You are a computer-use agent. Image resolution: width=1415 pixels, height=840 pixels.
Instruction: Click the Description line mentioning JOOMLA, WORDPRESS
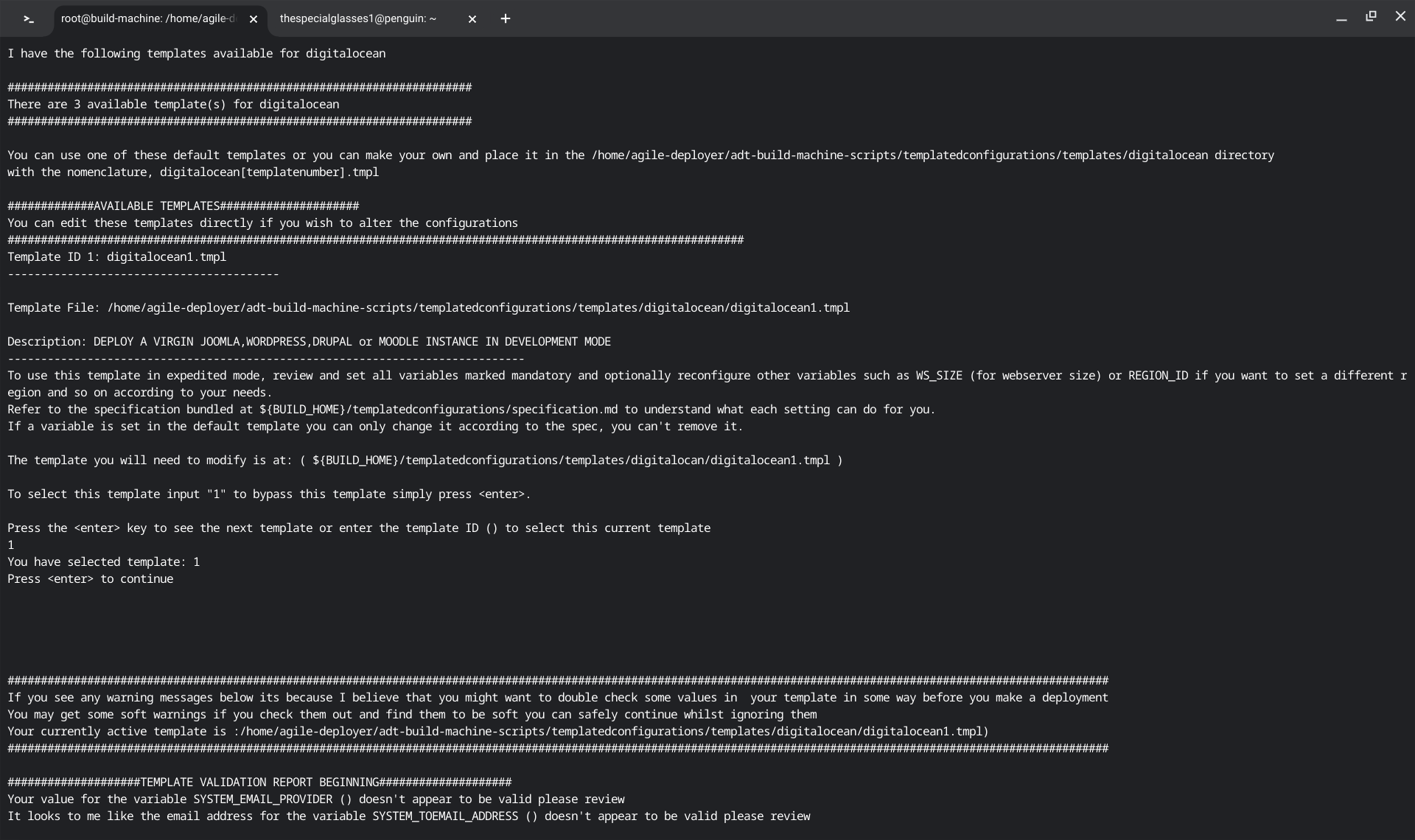click(308, 342)
